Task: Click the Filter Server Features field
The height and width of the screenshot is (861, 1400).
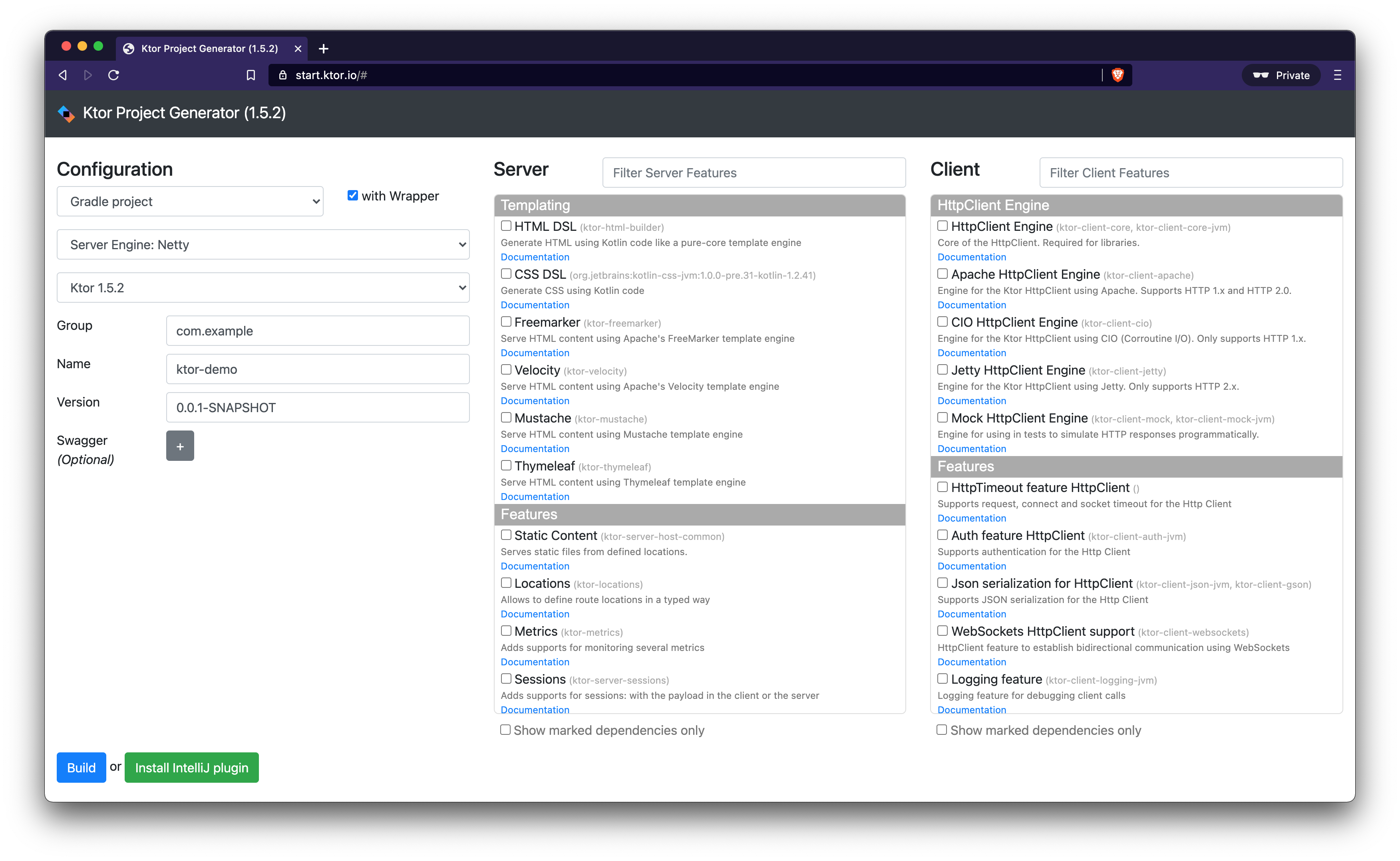Action: (754, 173)
